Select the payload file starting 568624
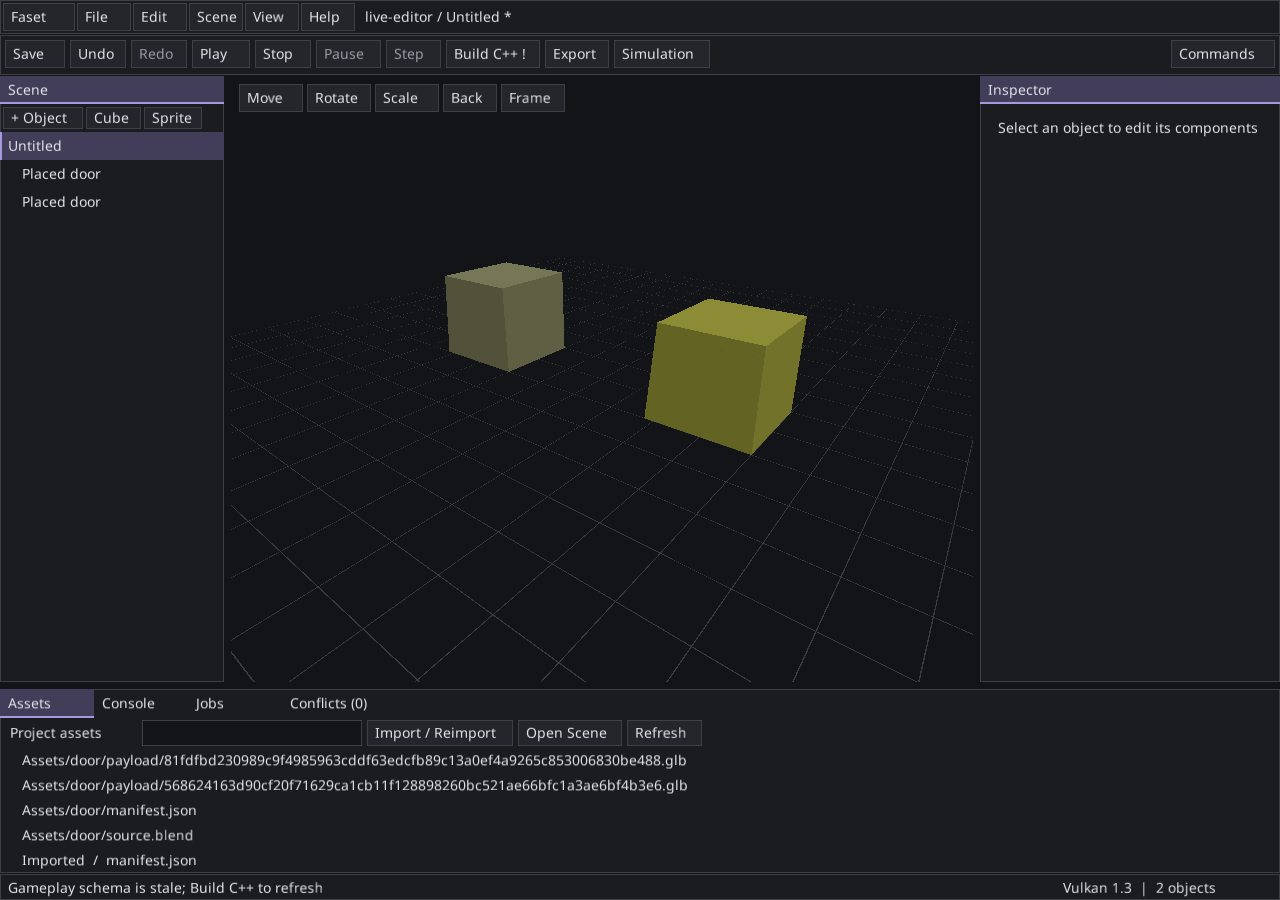This screenshot has height=900, width=1280. pos(355,786)
